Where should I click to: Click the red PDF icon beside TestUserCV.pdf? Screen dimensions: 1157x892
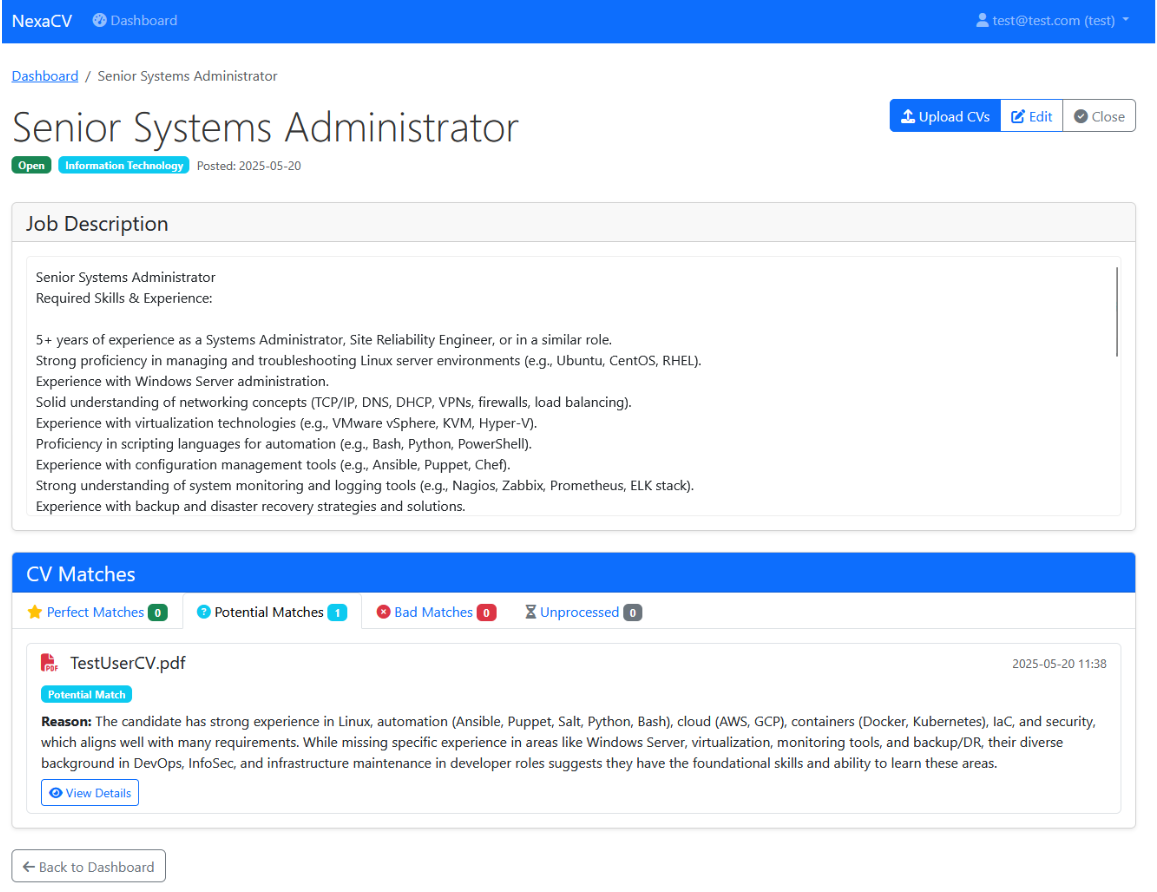click(49, 662)
